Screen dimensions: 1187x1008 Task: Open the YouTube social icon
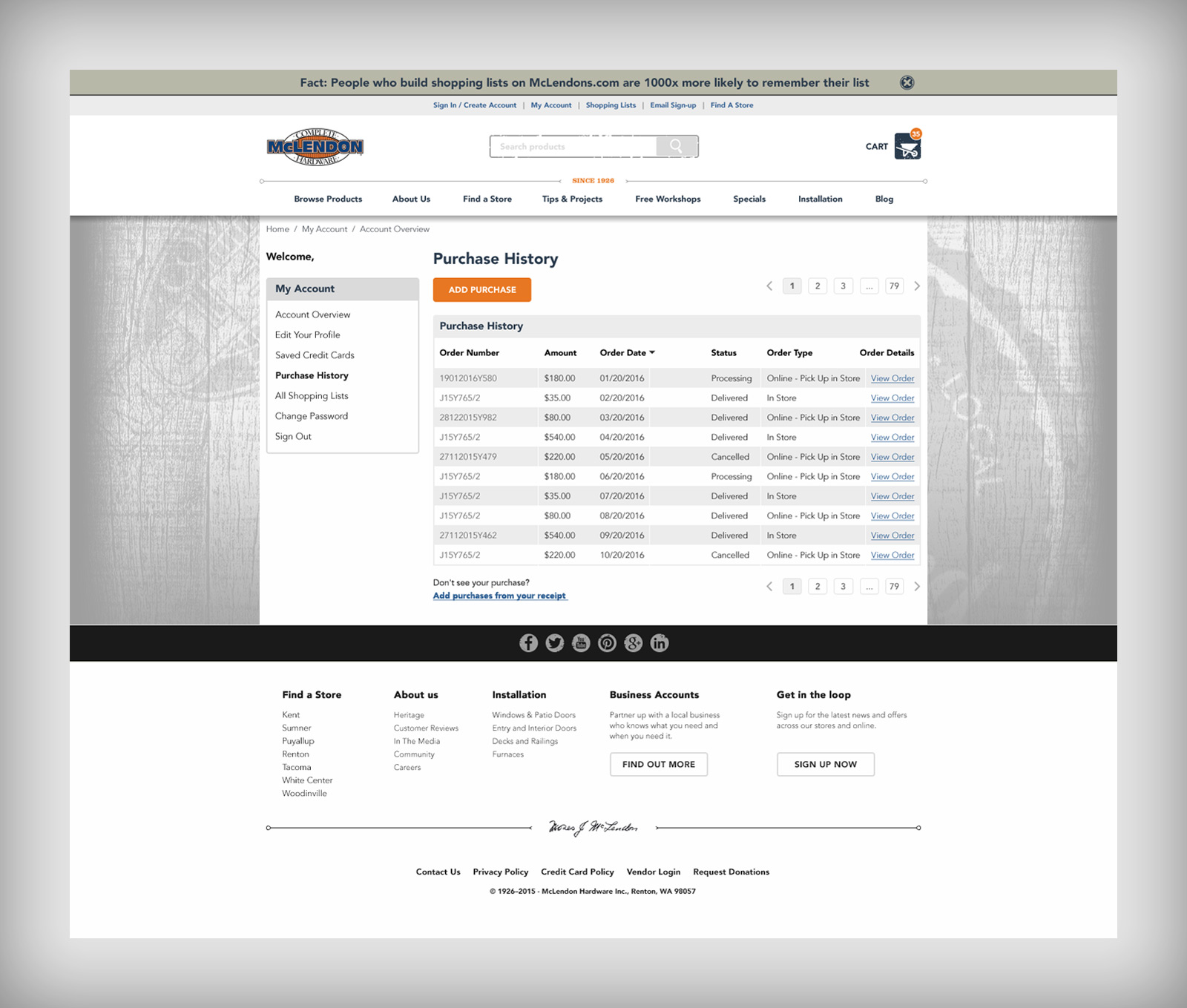(581, 643)
